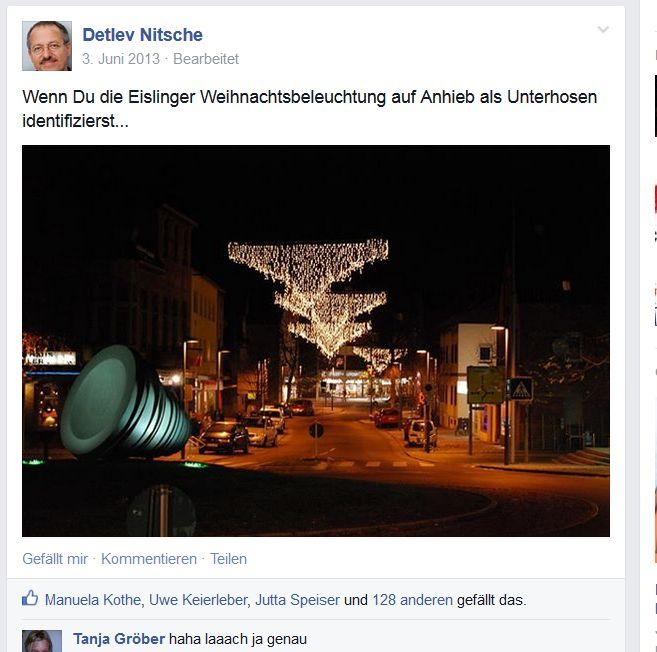Open Jutta Speiser's profile

(x=297, y=600)
